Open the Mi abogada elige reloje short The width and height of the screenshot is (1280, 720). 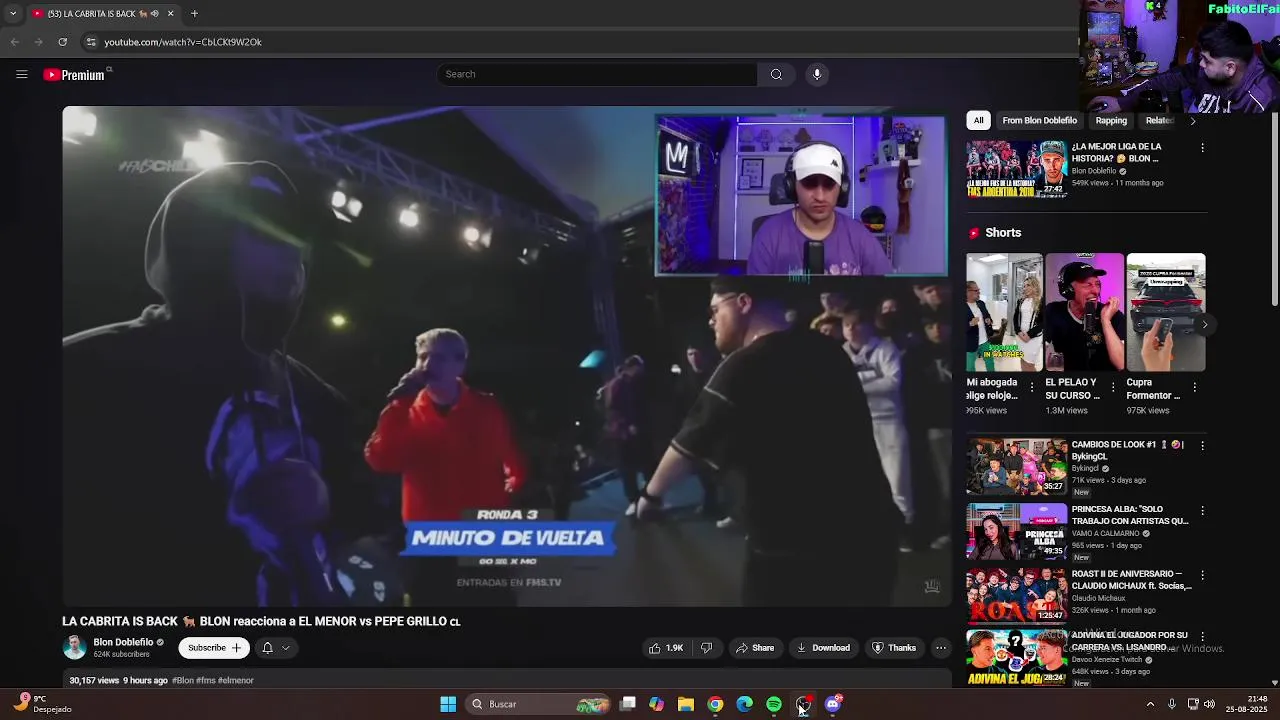(1004, 312)
